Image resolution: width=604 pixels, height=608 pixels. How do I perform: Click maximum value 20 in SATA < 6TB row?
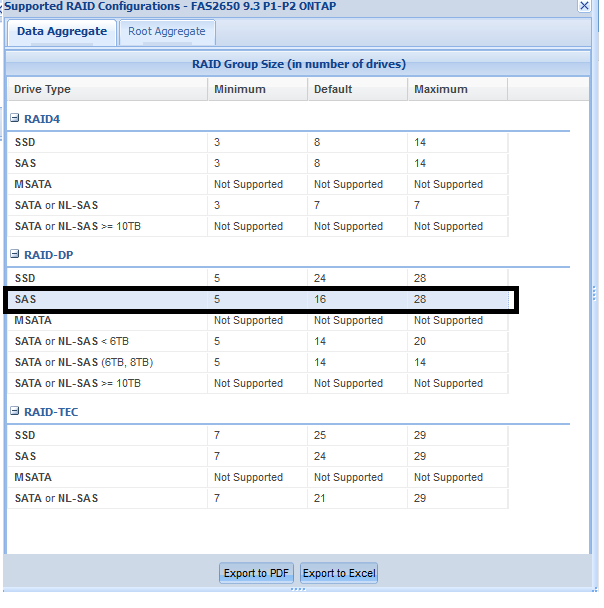420,341
